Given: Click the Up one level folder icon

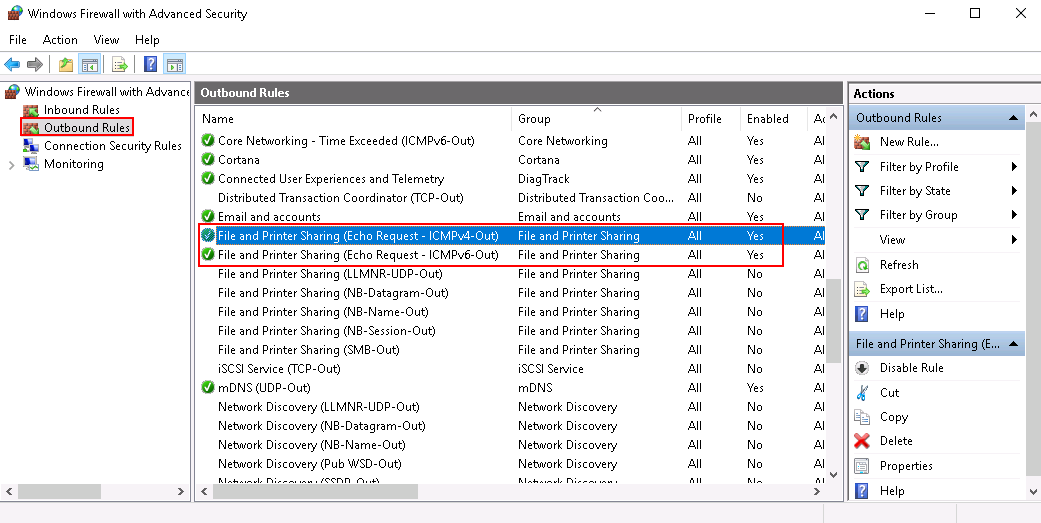Looking at the screenshot, I should click(65, 64).
